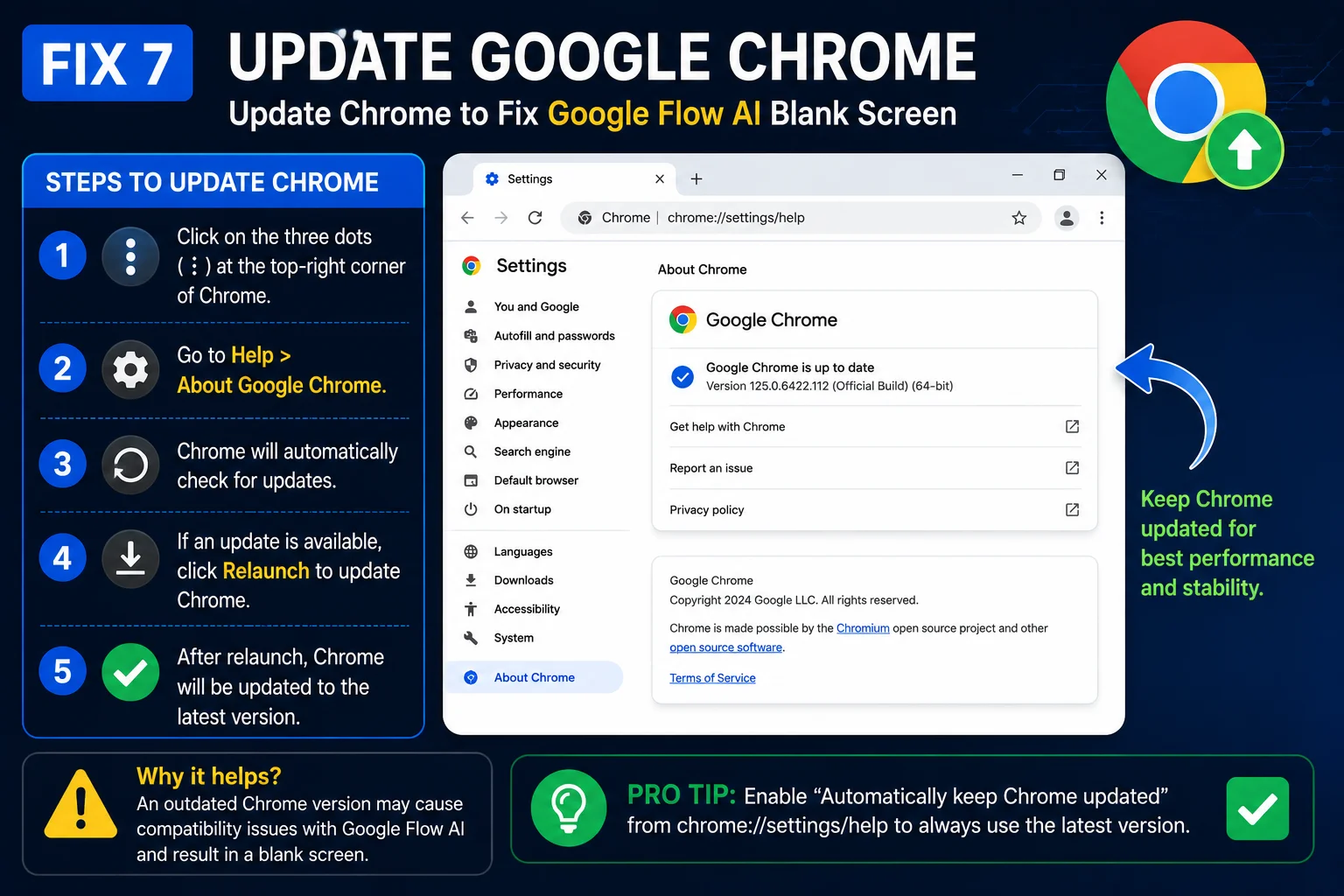Open Privacy and security settings
The height and width of the screenshot is (896, 1344).
coord(547,365)
